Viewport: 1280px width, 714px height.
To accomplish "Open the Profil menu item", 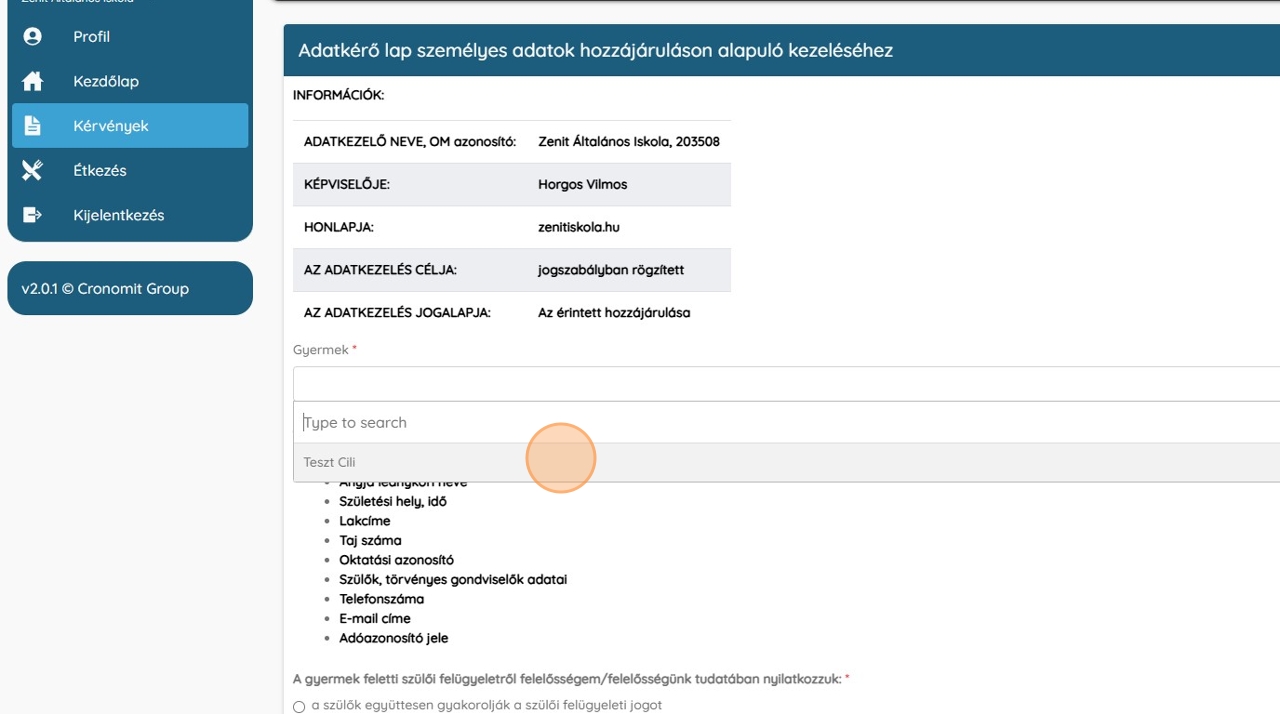I will point(130,36).
